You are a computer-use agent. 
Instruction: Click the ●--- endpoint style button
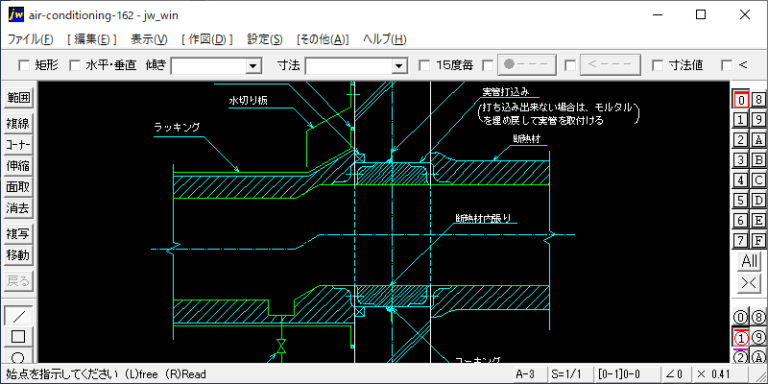coord(527,65)
